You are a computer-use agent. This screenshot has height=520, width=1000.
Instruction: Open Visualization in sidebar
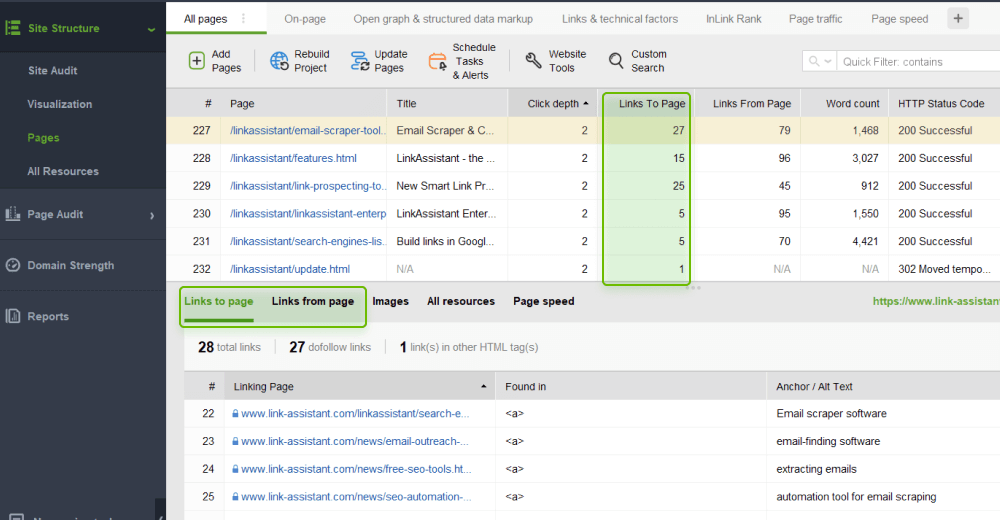60,104
